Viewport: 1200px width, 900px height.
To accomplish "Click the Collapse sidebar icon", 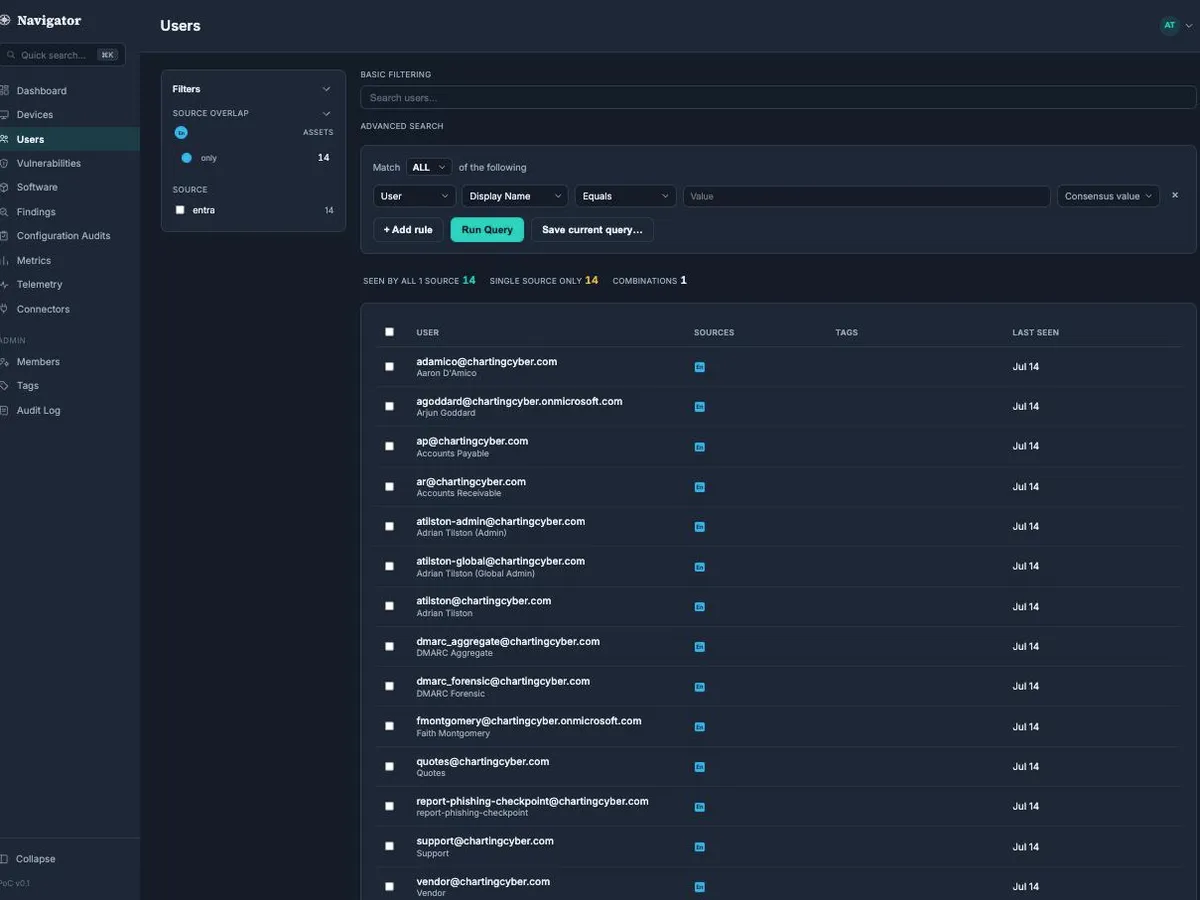I will pyautogui.click(x=4, y=859).
